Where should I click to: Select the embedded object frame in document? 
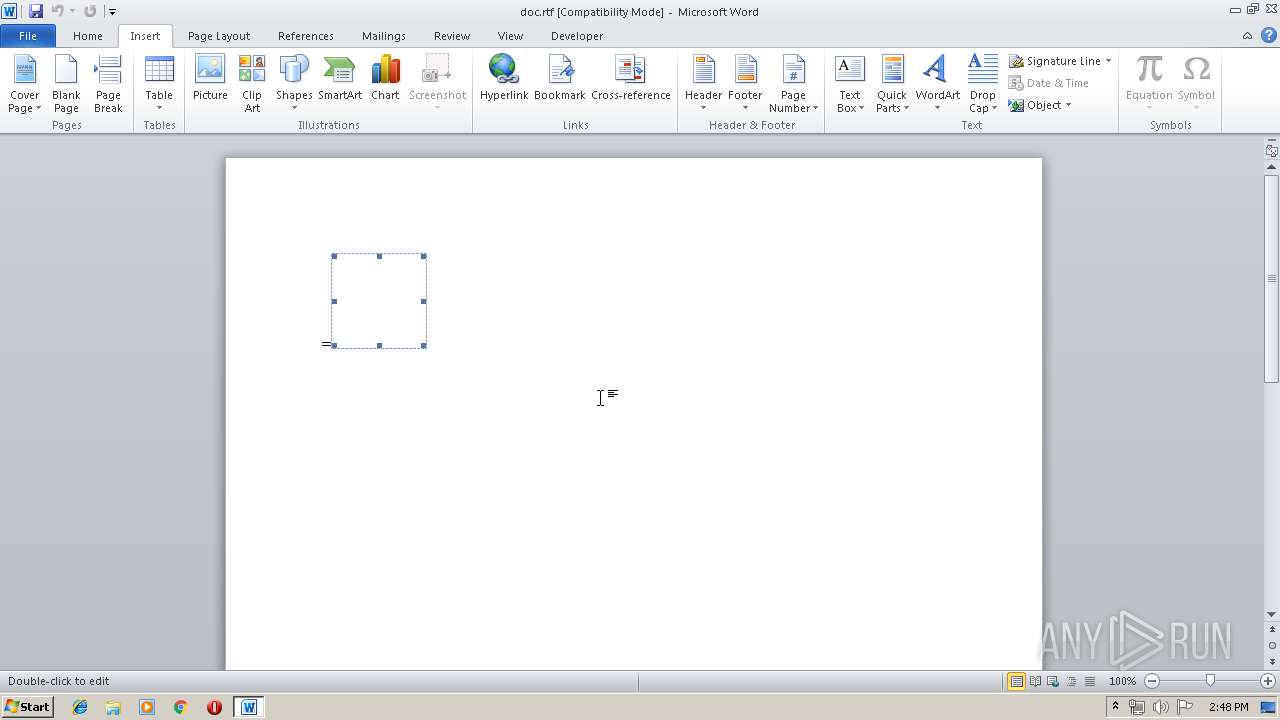[x=379, y=301]
